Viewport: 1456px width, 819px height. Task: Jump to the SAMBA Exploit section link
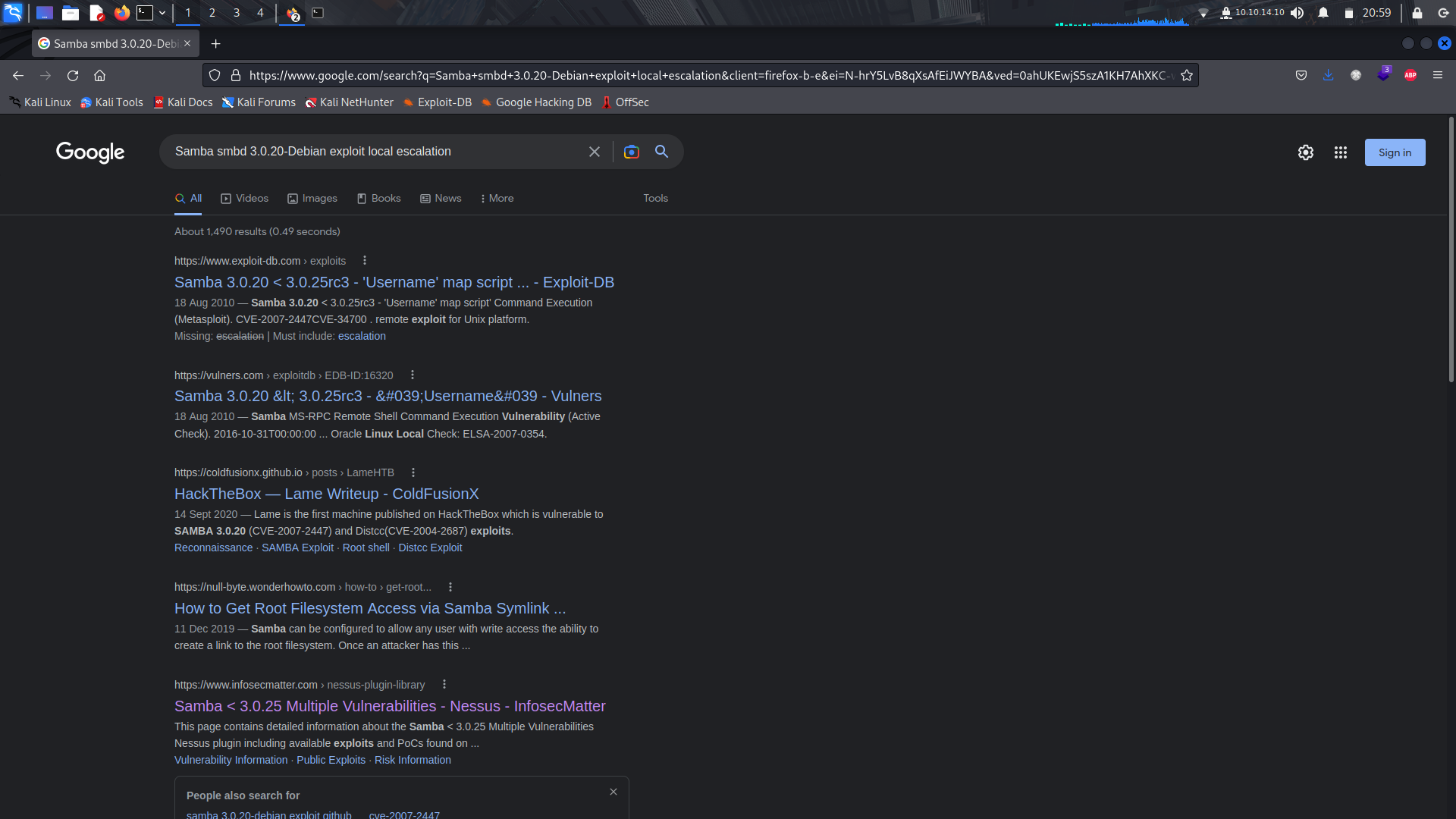(x=297, y=548)
